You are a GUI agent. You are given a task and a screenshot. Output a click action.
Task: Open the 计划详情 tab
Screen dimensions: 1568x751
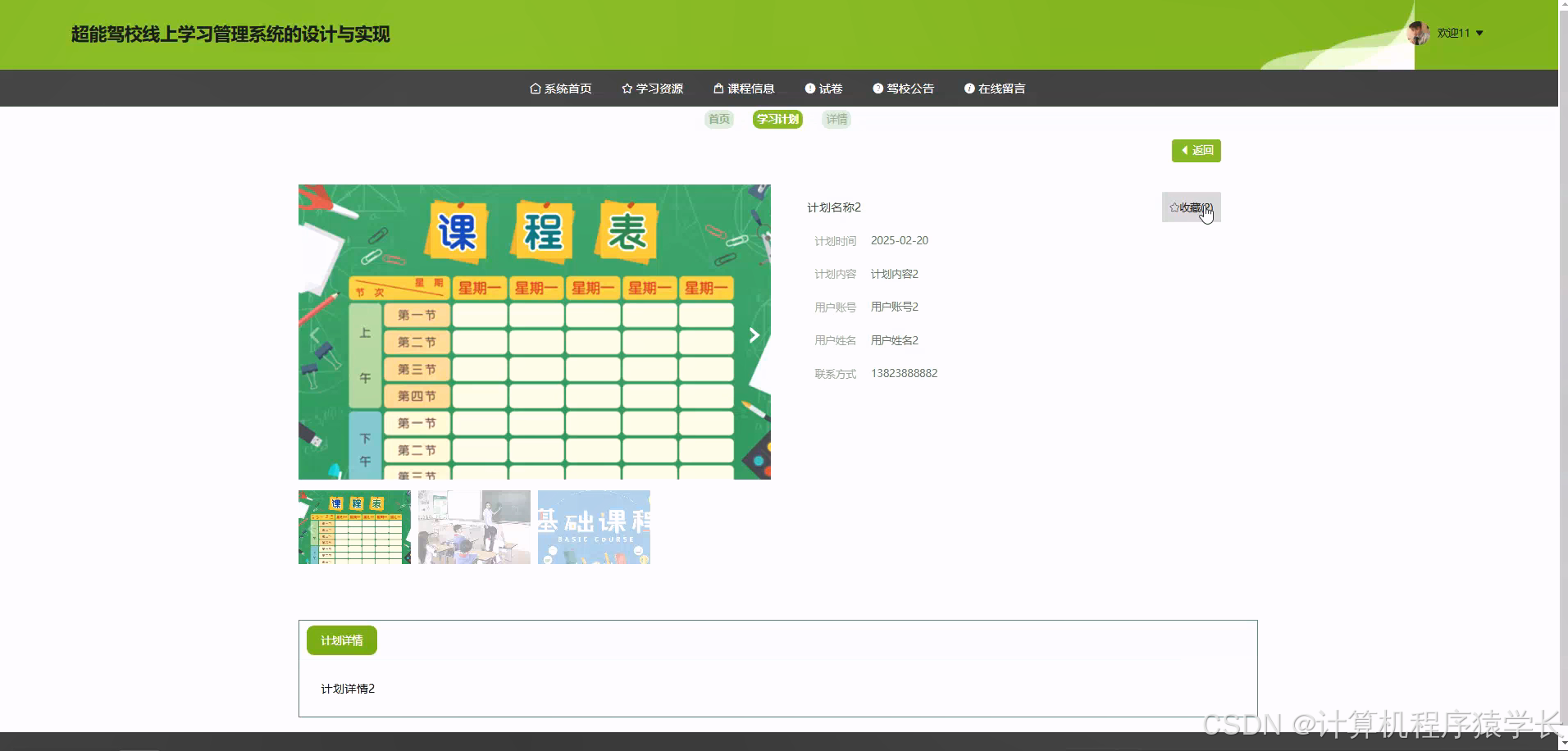point(342,640)
